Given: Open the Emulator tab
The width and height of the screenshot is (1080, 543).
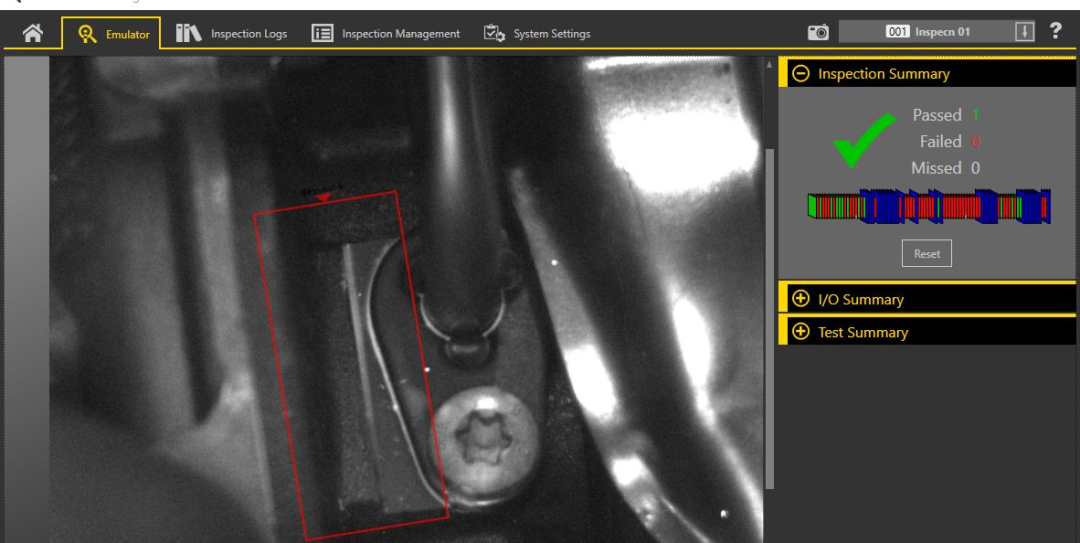Looking at the screenshot, I should (111, 33).
